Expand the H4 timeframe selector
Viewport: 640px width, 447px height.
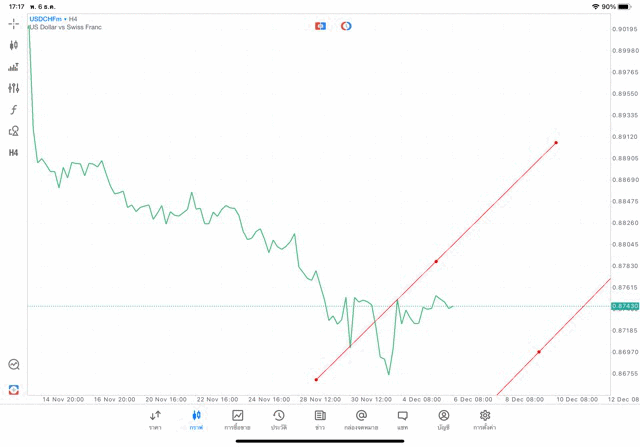14,153
